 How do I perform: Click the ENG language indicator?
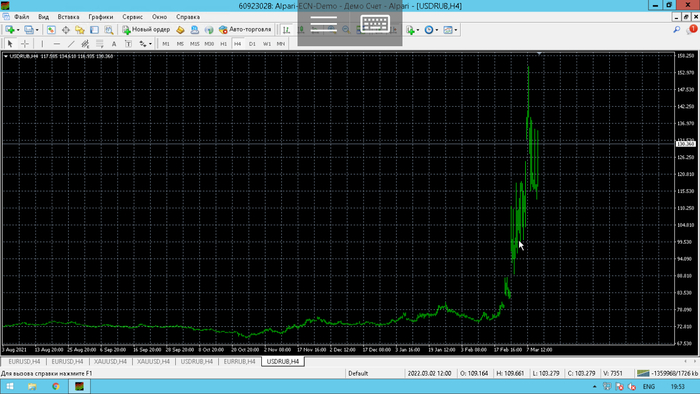pos(649,386)
